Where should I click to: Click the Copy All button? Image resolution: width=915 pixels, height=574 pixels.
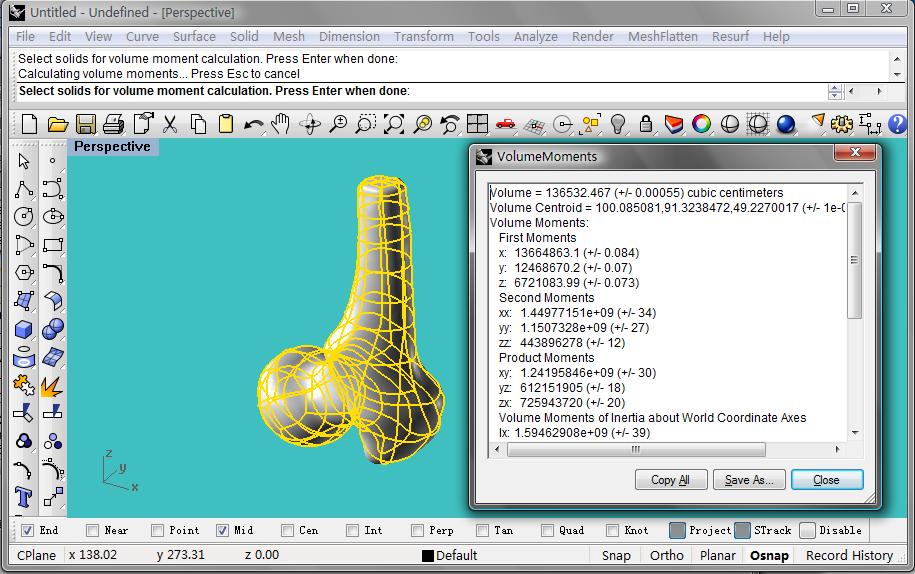tap(670, 480)
